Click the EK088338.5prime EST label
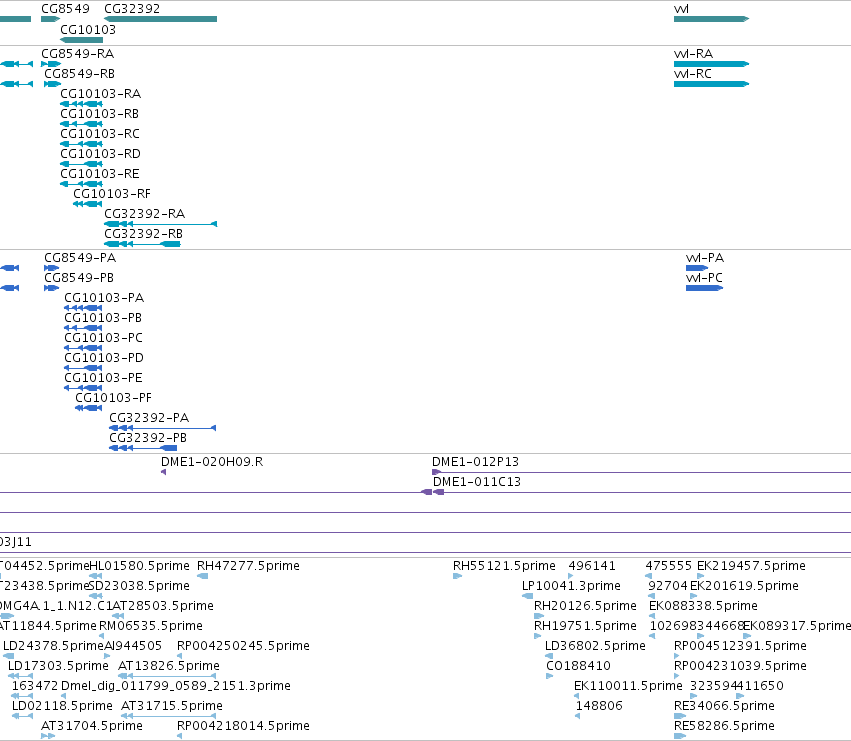The width and height of the screenshot is (851, 741). pyautogui.click(x=703, y=606)
